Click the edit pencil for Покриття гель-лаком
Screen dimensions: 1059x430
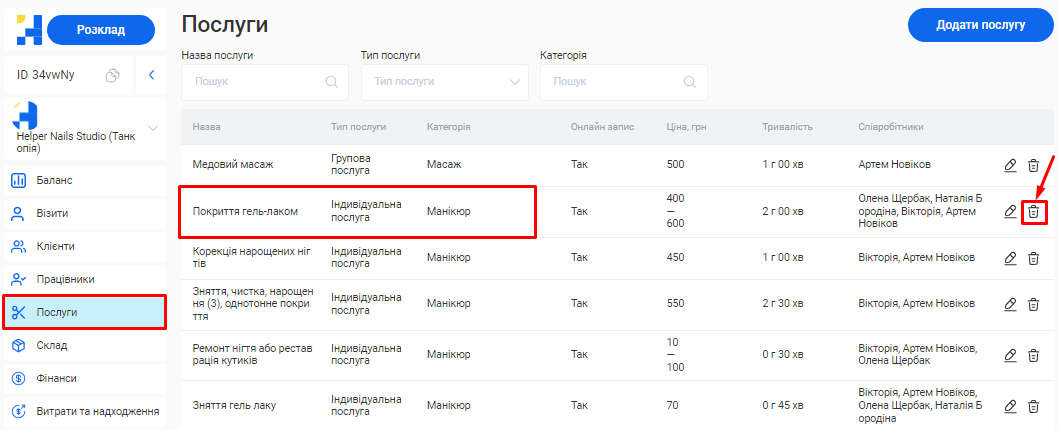[x=1010, y=212]
